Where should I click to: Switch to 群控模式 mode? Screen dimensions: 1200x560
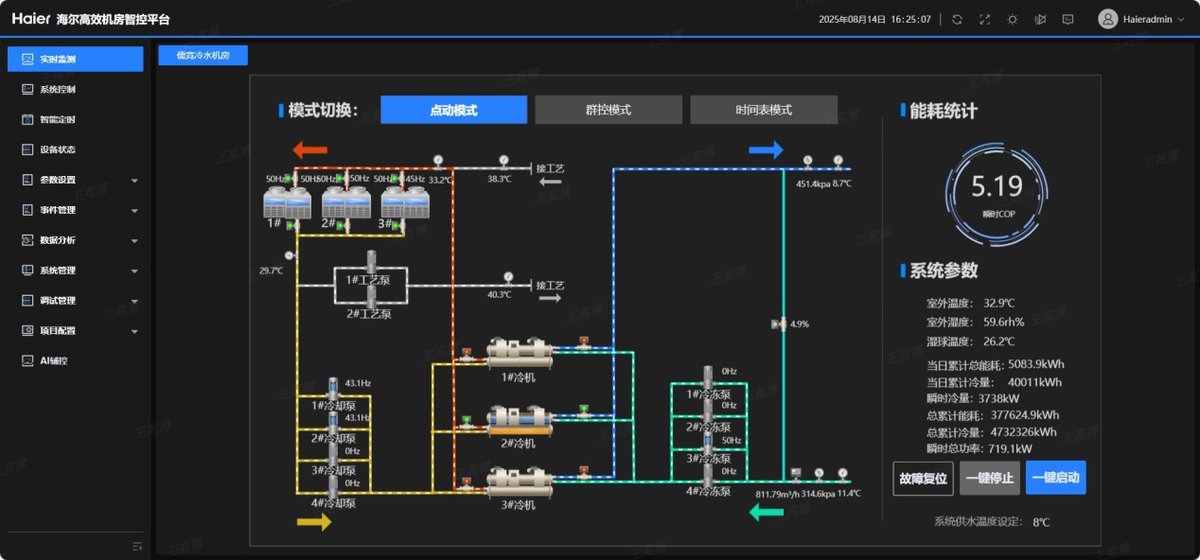pyautogui.click(x=608, y=110)
